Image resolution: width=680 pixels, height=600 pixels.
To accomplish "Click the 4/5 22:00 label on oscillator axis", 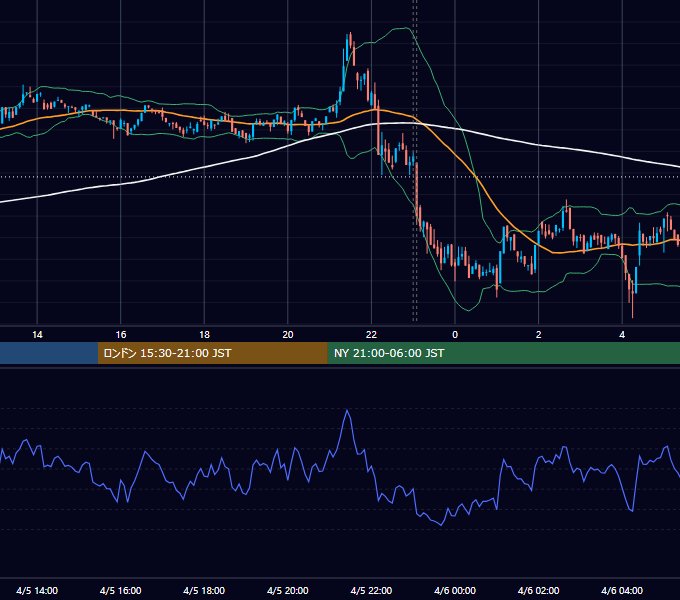I will (371, 590).
